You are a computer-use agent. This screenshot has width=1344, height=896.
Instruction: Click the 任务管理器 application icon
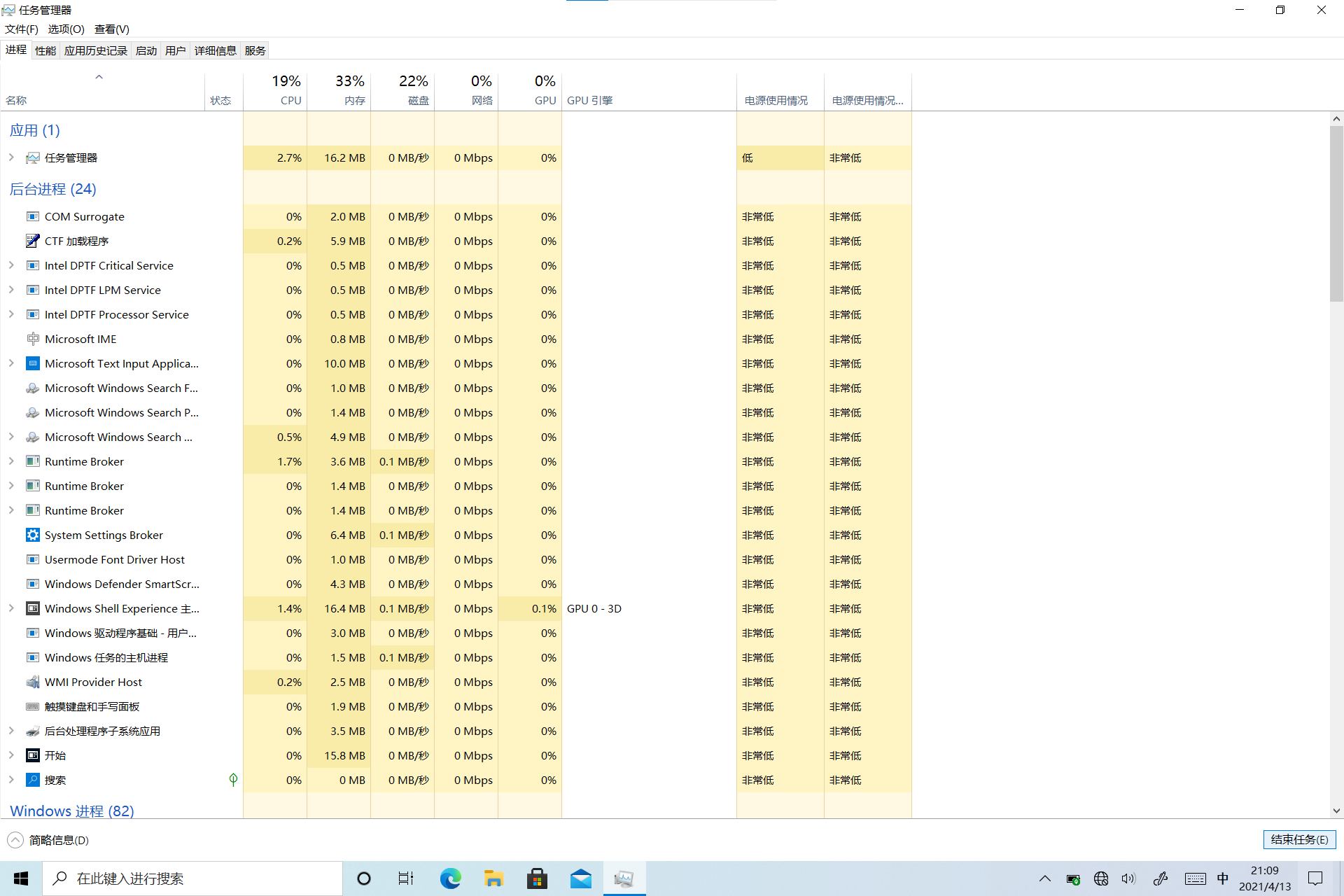[34, 157]
